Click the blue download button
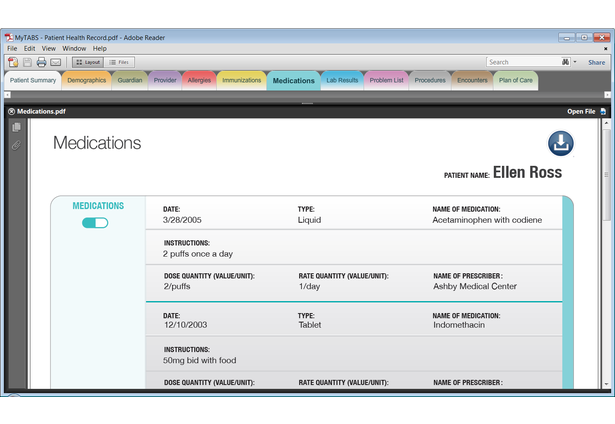The height and width of the screenshot is (424, 615). 561,143
